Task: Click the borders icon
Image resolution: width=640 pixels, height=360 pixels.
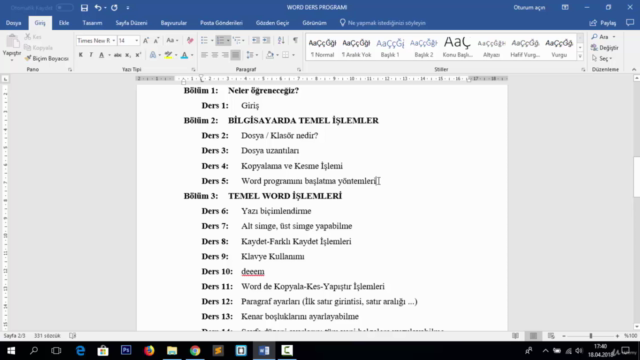Action: pos(286,55)
